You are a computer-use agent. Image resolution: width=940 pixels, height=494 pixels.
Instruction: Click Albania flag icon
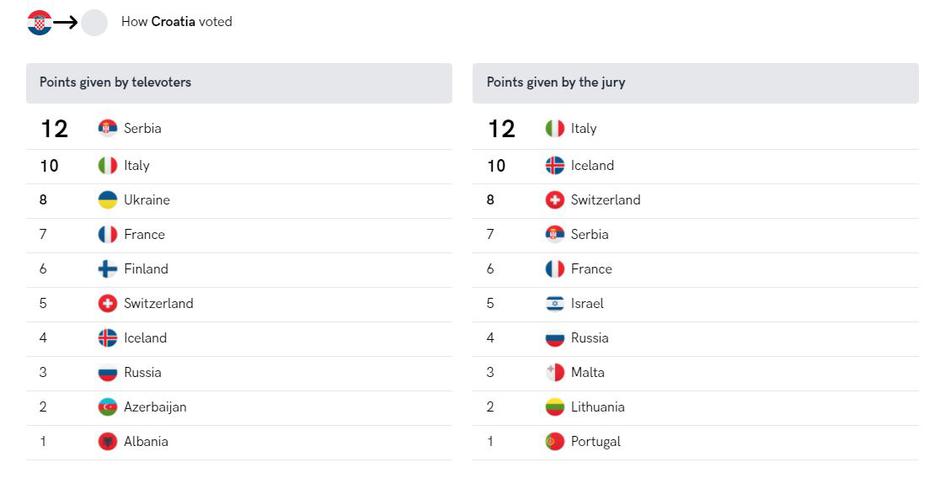[108, 441]
